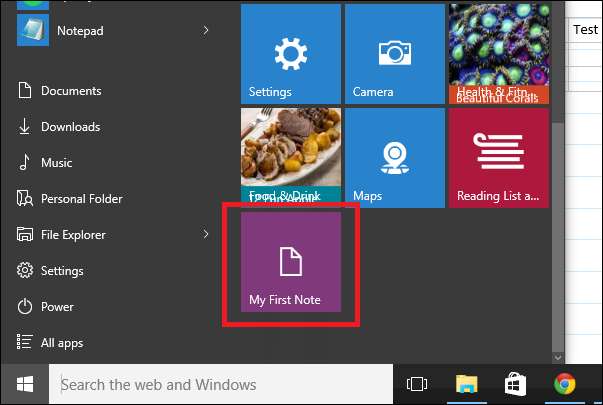Click the All apps list icon
603x405 pixels.
24,342
